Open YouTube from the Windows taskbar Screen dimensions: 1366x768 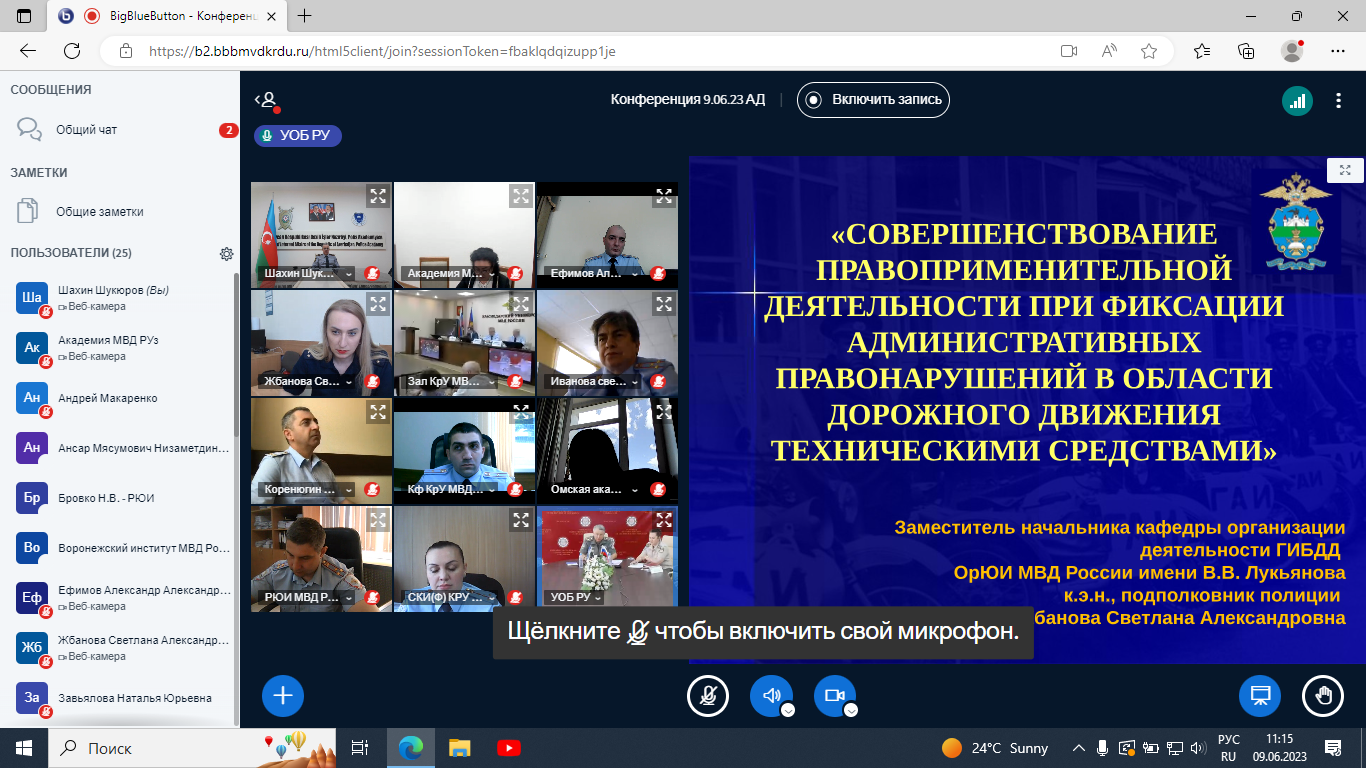508,748
